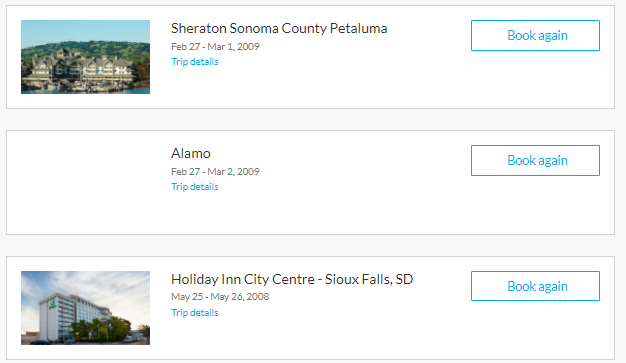This screenshot has height=363, width=626.
Task: Click the May 25 - May 26, 2008 dates
Action: click(220, 297)
